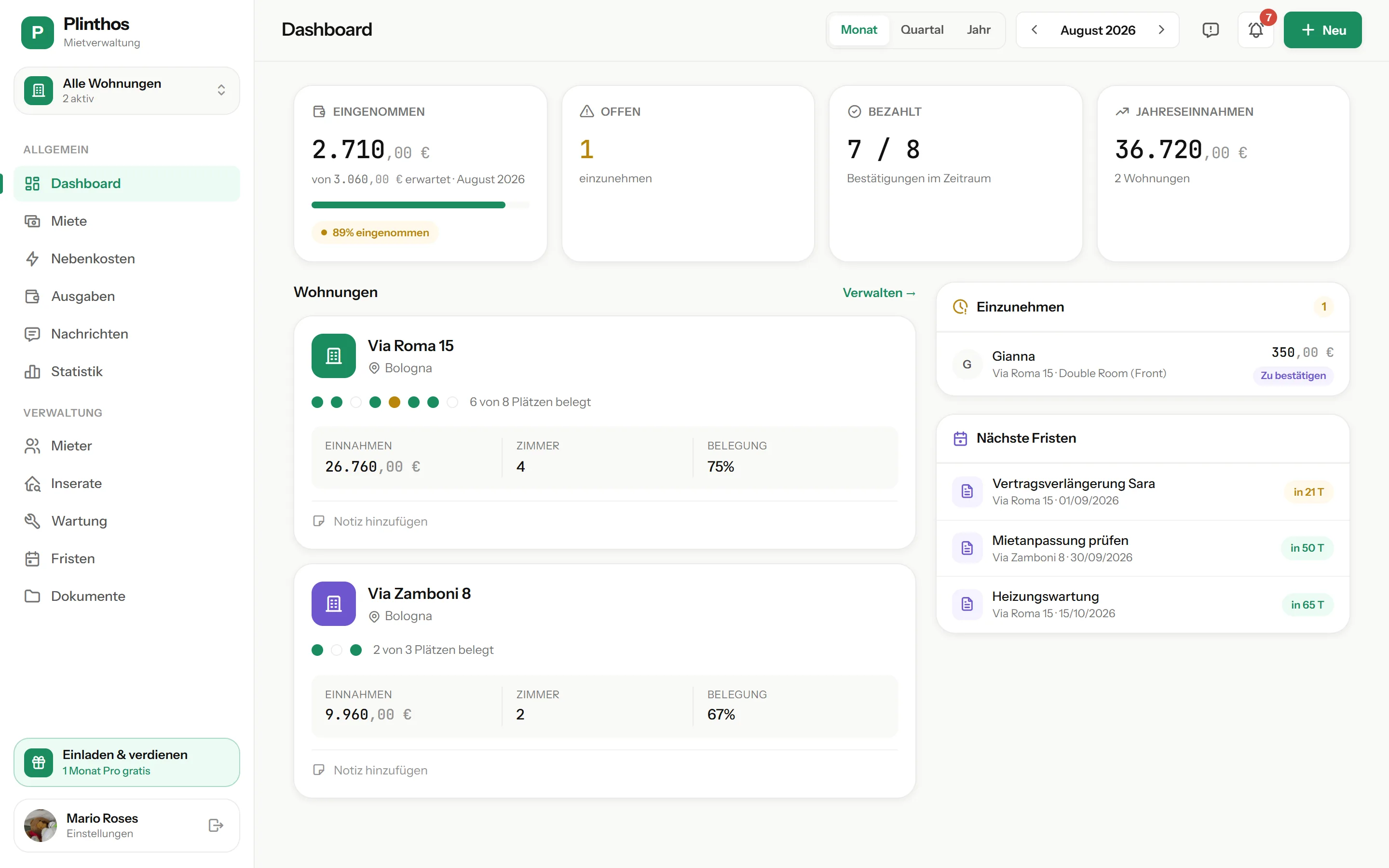The height and width of the screenshot is (868, 1389).
Task: Click the in 50 T deadline badge
Action: tap(1307, 548)
